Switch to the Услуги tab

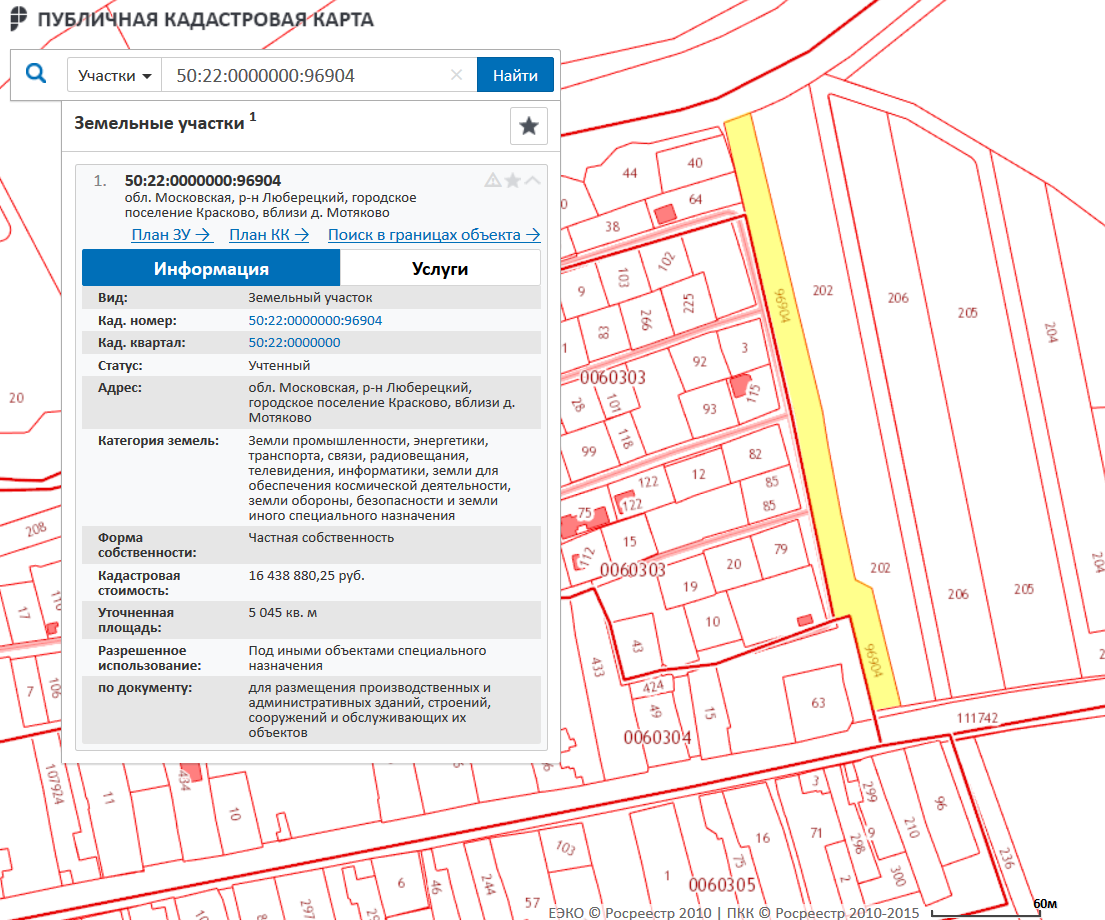click(x=440, y=269)
